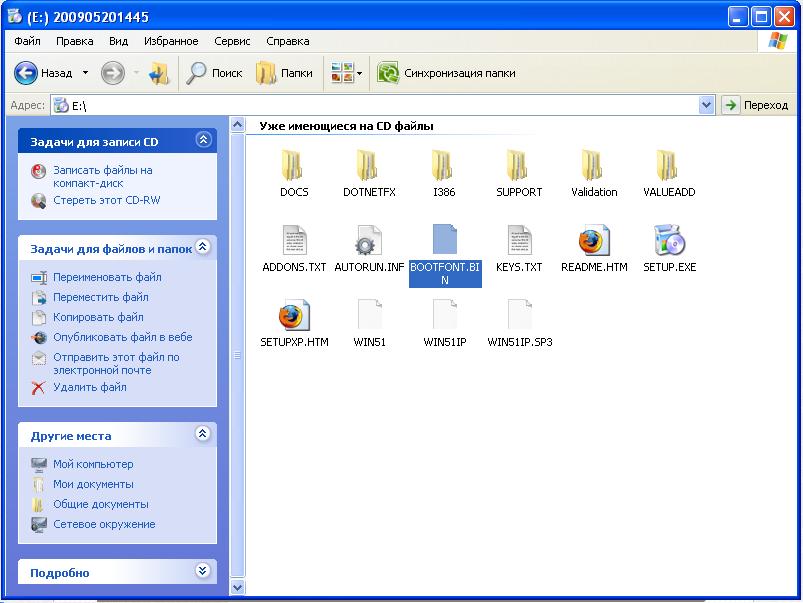Image resolution: width=803 pixels, height=603 pixels.
Task: Open Общие документы link
Action: click(x=101, y=504)
